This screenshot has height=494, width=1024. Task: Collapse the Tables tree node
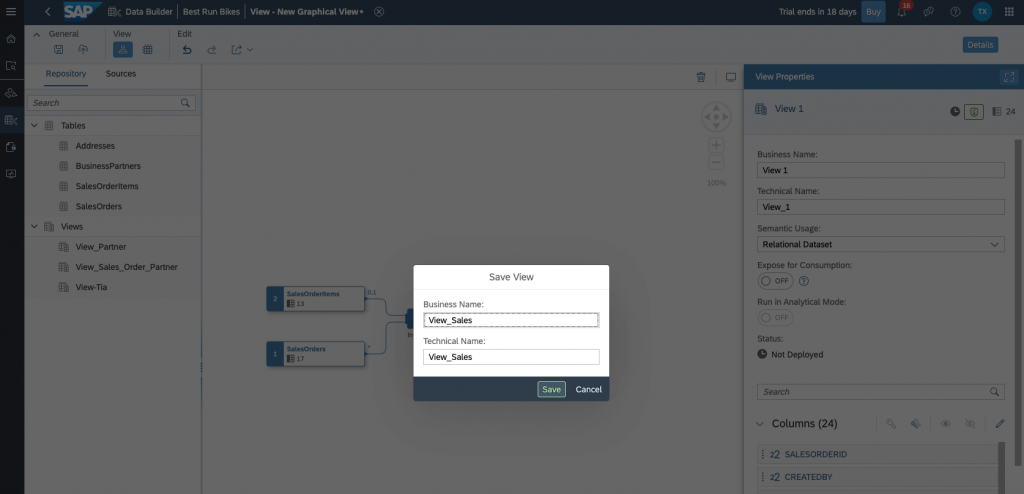tap(35, 125)
